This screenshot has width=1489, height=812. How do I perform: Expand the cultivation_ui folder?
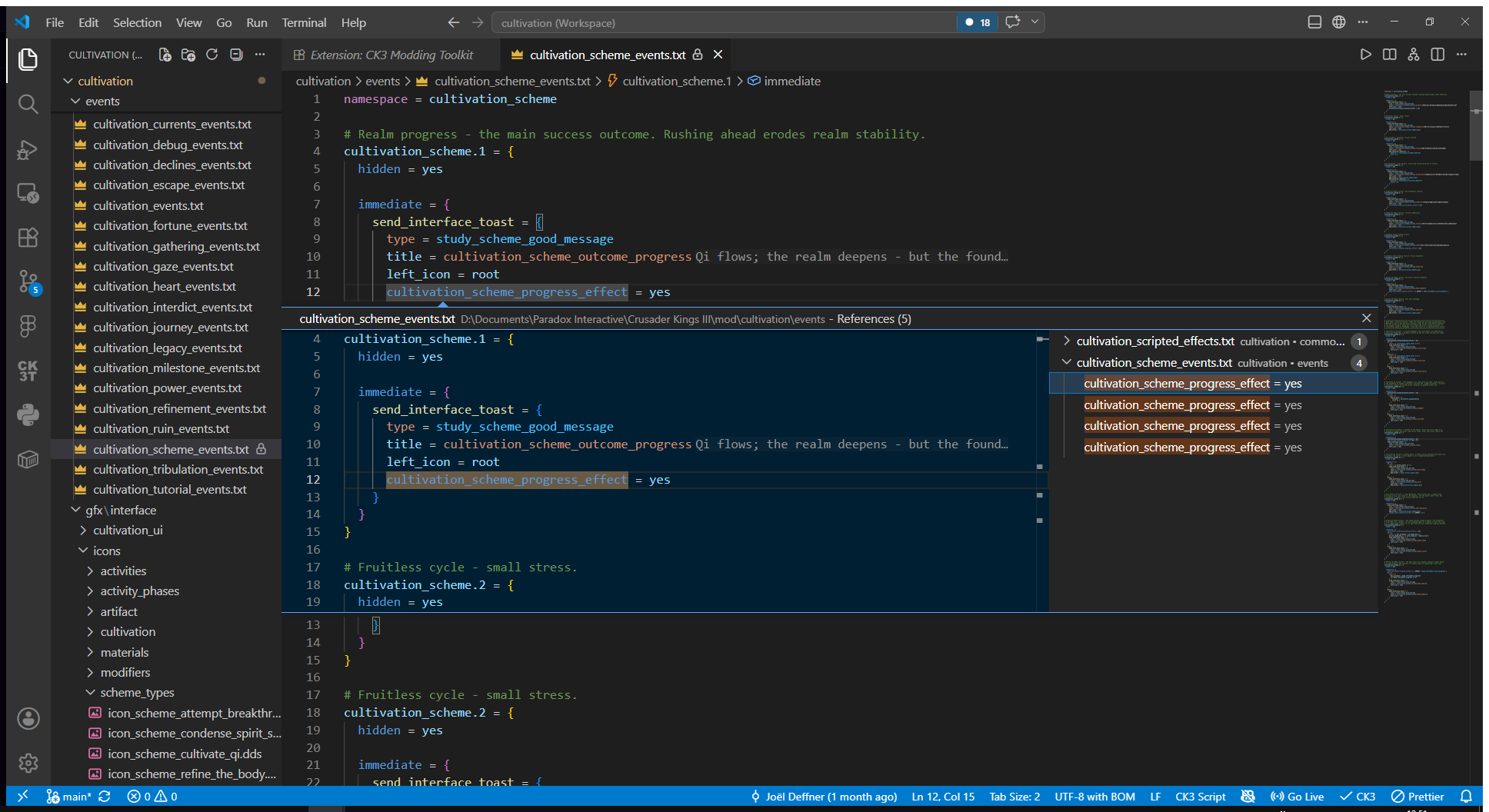83,531
